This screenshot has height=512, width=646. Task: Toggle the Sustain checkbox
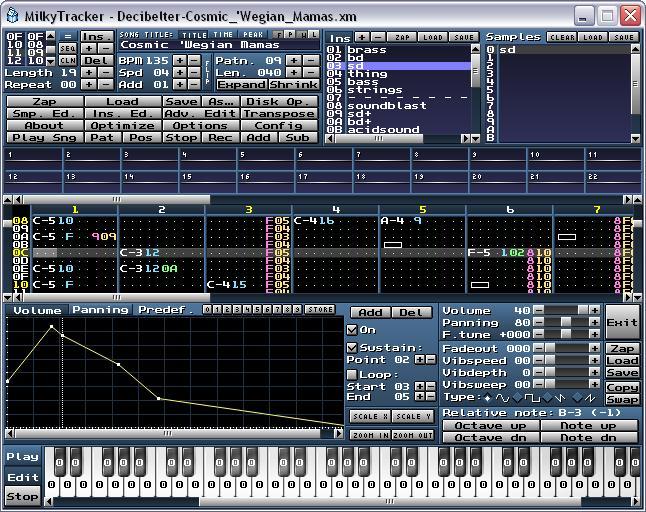point(352,348)
